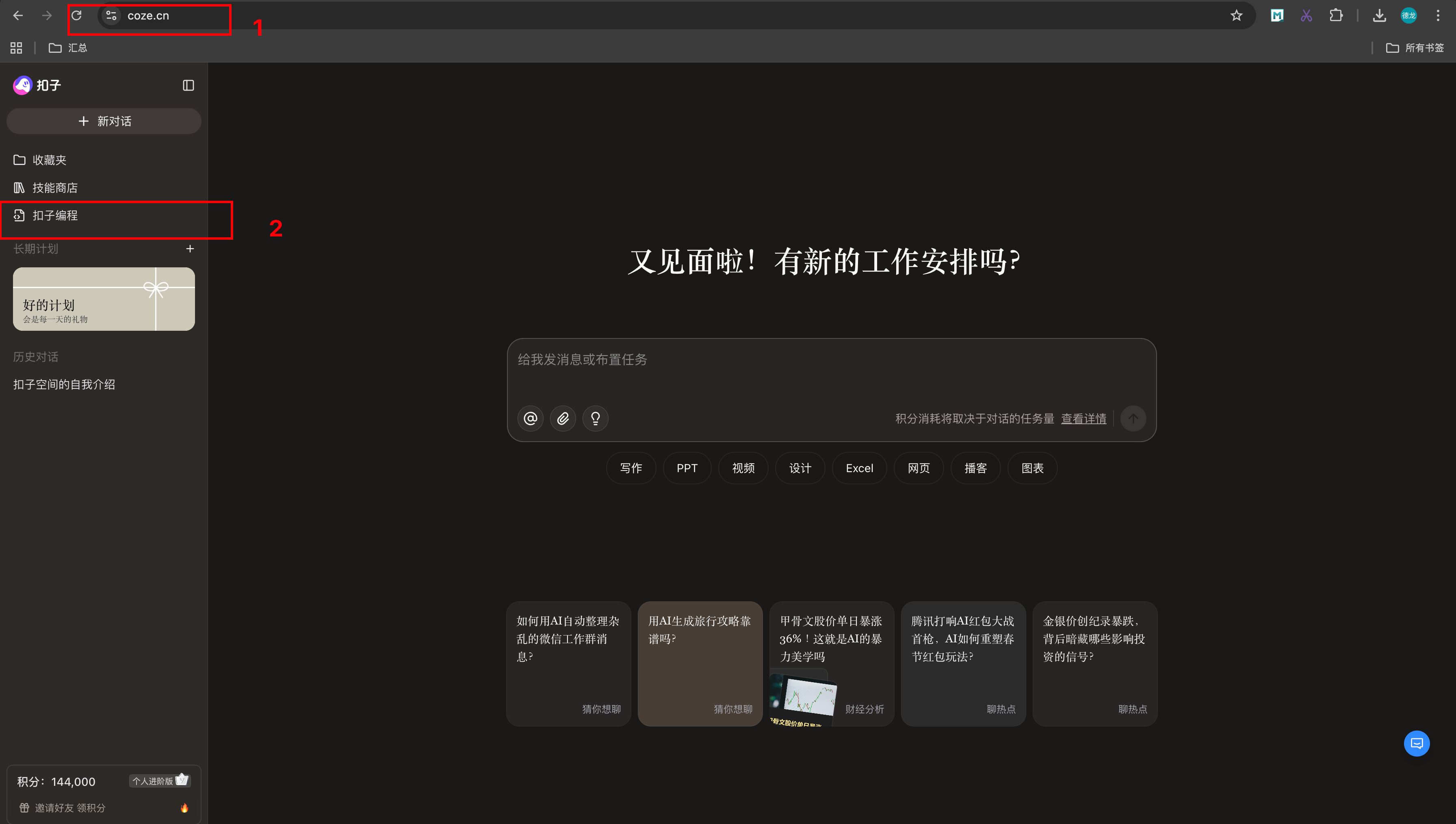The width and height of the screenshot is (1456, 824).
Task: Open the 好的计划 gift card thumbnail
Action: coord(104,299)
